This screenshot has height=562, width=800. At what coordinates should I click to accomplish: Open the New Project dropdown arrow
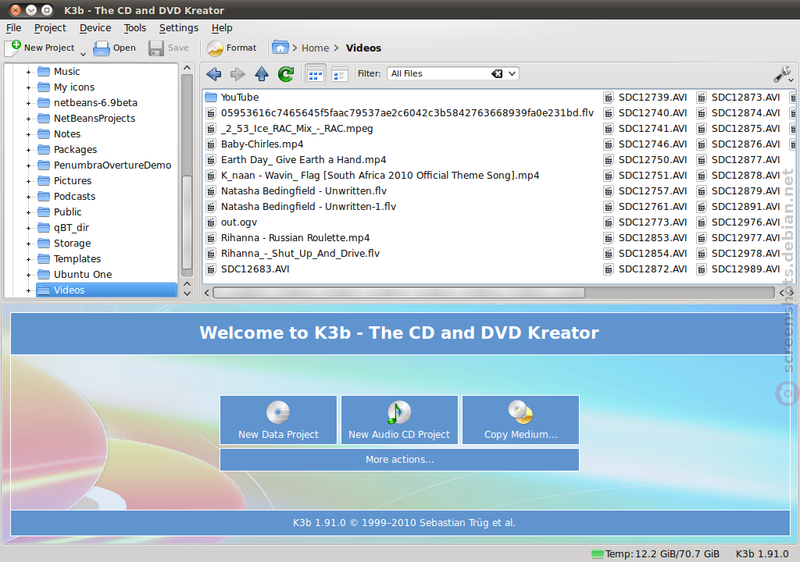83,54
